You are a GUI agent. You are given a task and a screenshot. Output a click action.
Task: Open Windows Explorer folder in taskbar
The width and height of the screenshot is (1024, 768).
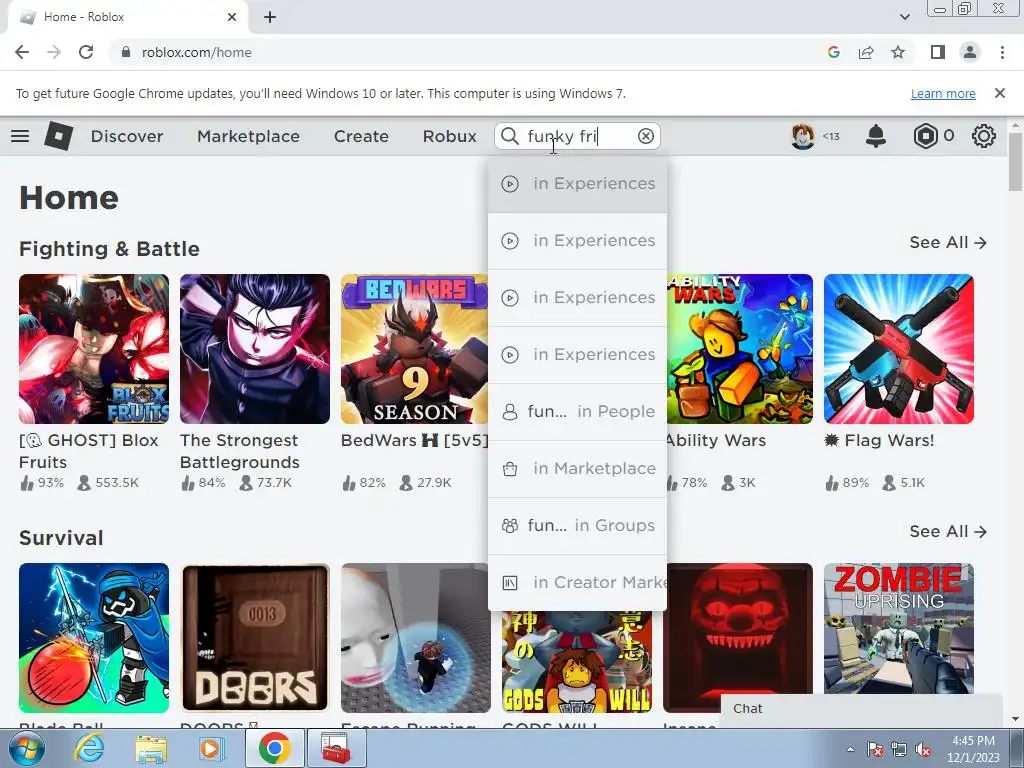click(x=151, y=748)
